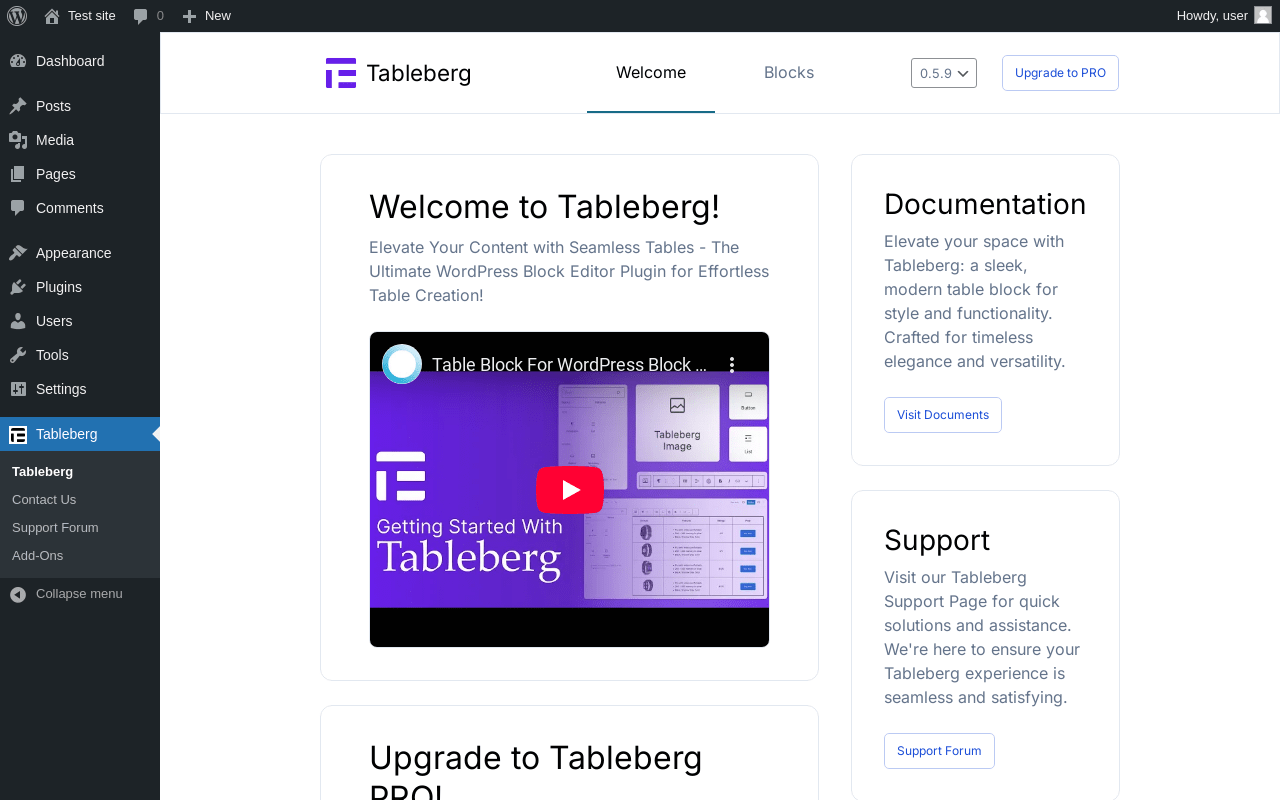Open the Appearance menu item
1280x800 pixels.
(80, 253)
